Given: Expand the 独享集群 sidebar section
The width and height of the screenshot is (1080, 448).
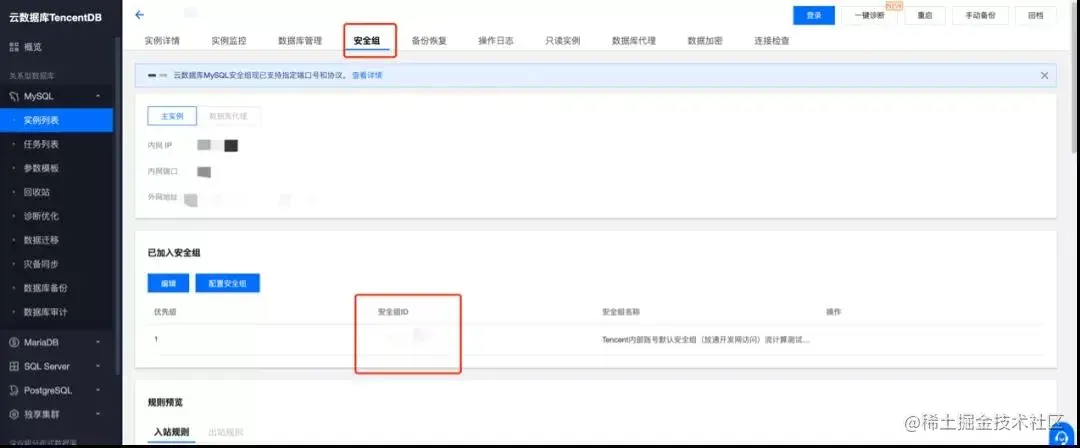Looking at the screenshot, I should click(x=98, y=414).
